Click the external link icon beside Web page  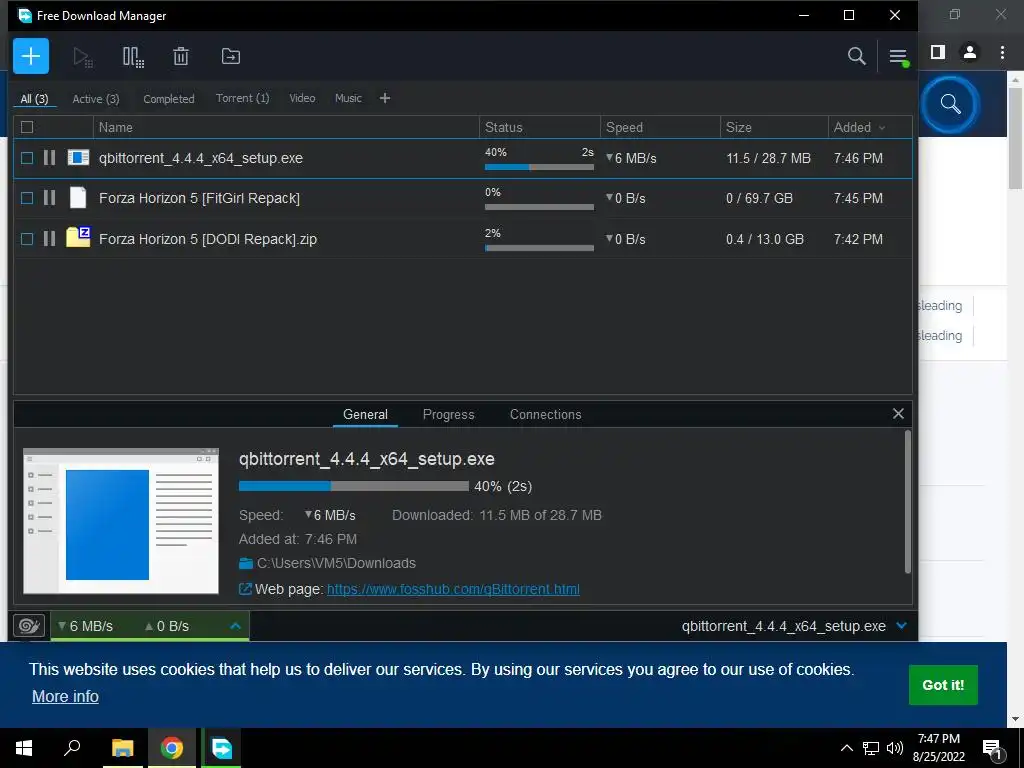point(245,589)
